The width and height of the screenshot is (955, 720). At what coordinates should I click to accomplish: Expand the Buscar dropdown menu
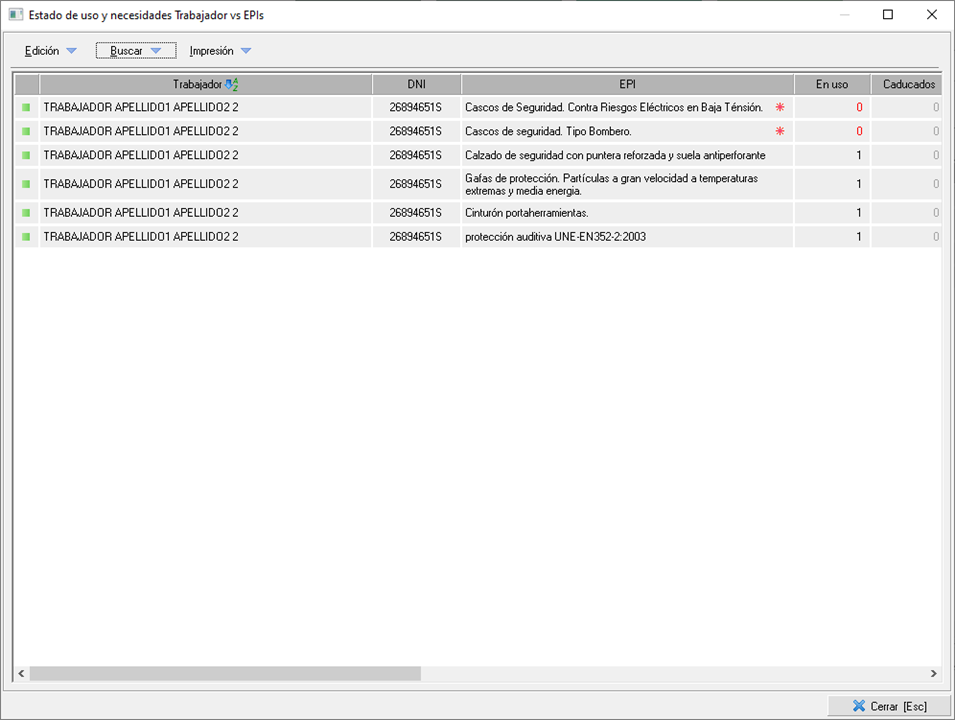pyautogui.click(x=136, y=51)
